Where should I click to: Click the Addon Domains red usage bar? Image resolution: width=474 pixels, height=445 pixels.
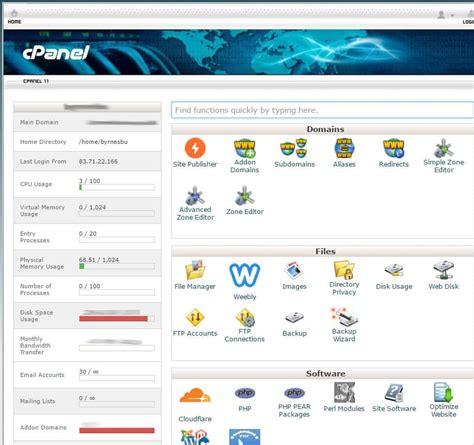tap(117, 430)
